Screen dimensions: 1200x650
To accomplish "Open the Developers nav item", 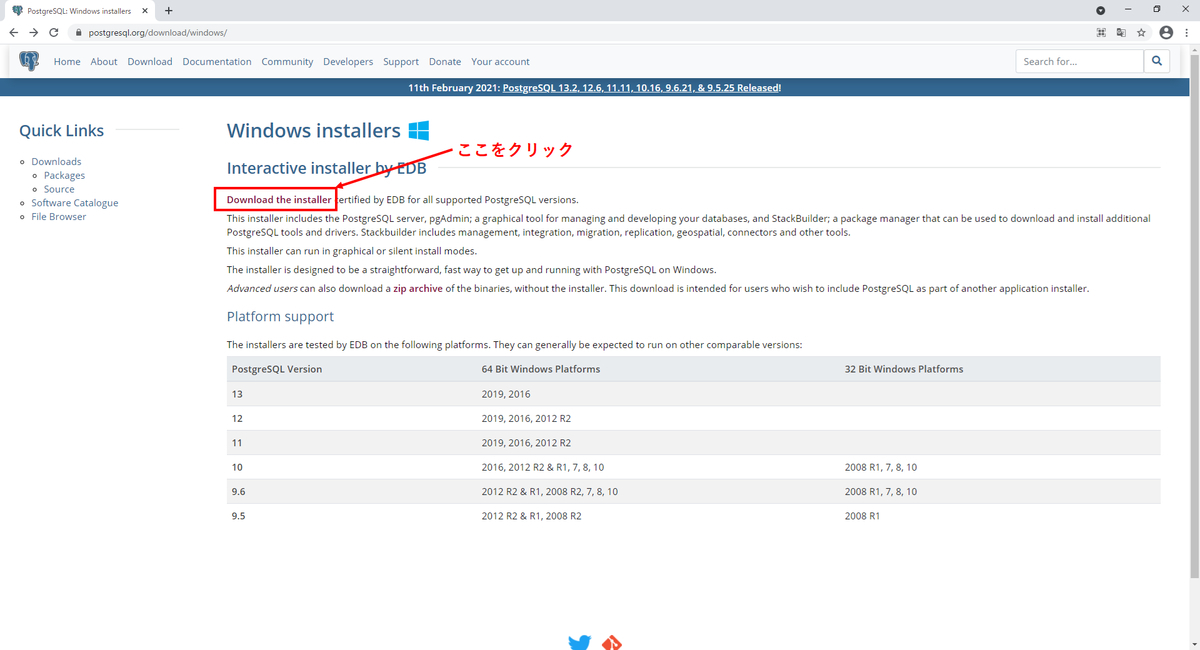I will point(348,61).
